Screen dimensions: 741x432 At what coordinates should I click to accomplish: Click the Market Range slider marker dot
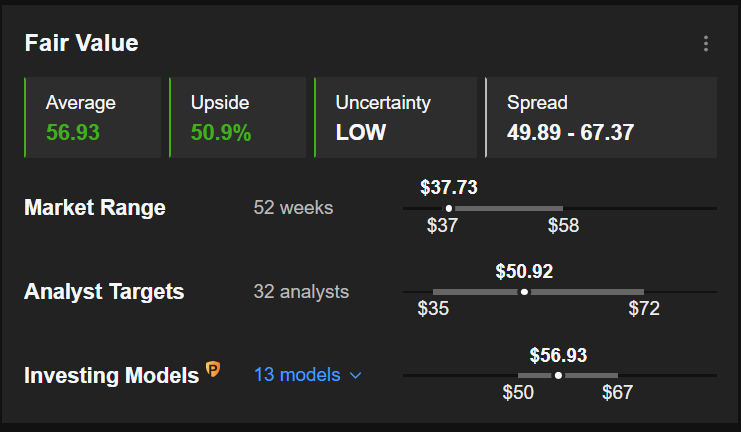[x=448, y=208]
